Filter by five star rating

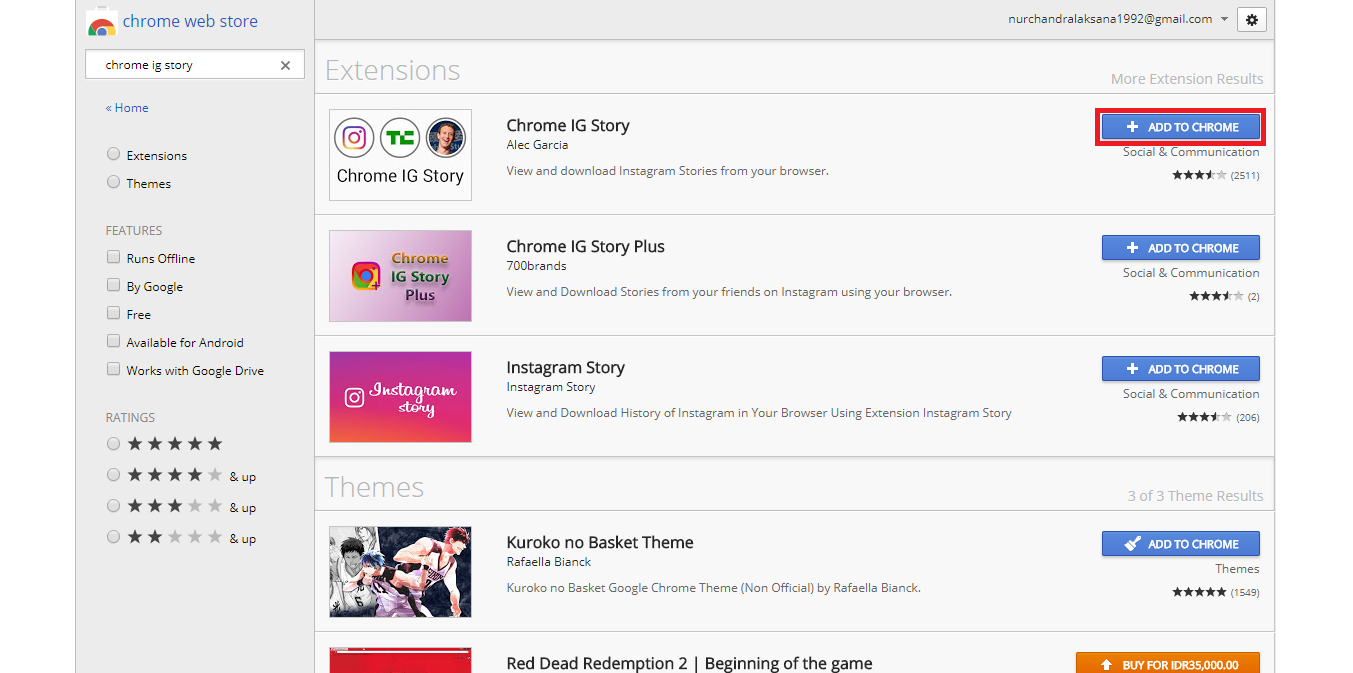click(x=114, y=444)
